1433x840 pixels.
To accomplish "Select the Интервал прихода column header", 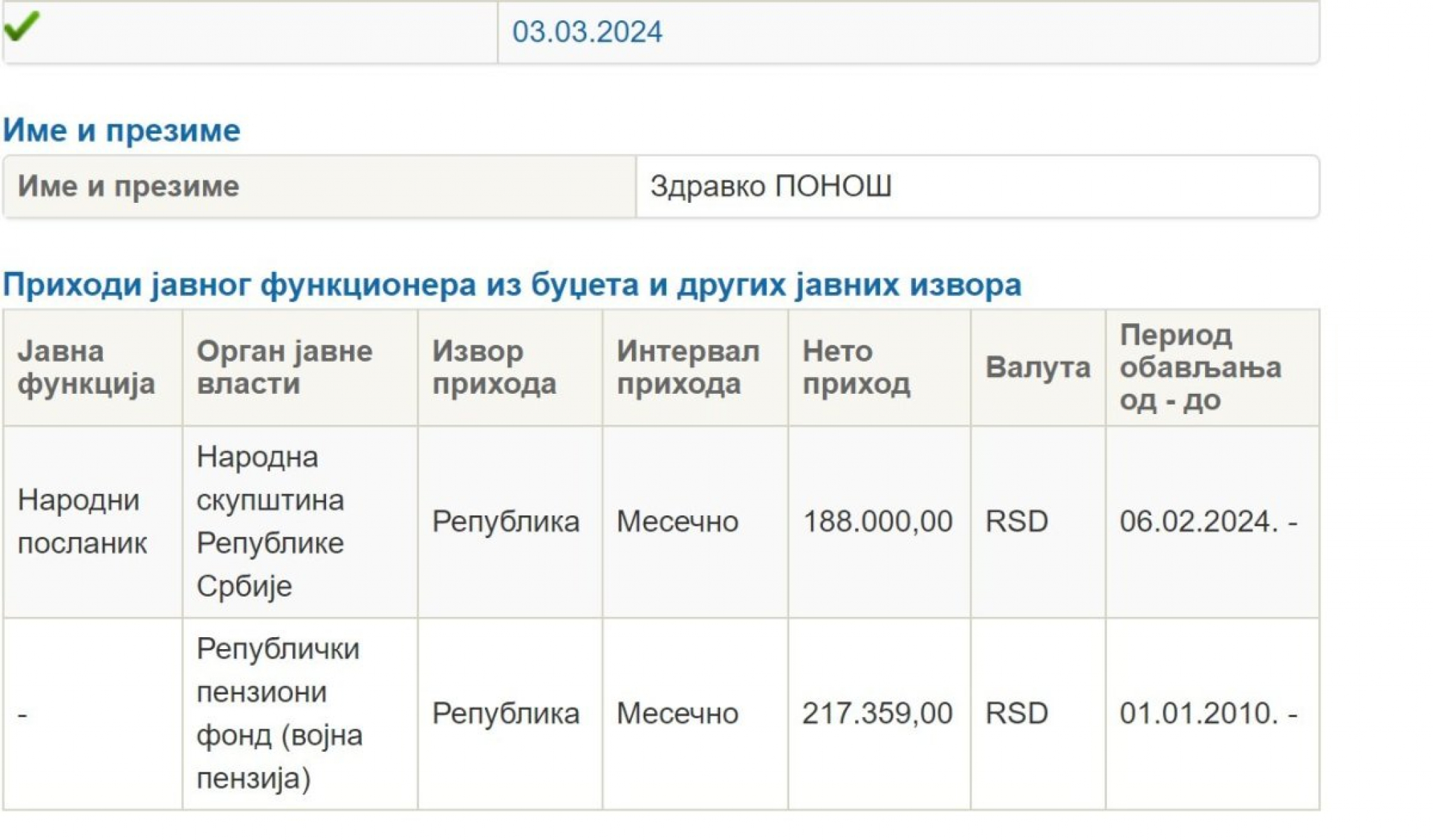I will pos(687,367).
